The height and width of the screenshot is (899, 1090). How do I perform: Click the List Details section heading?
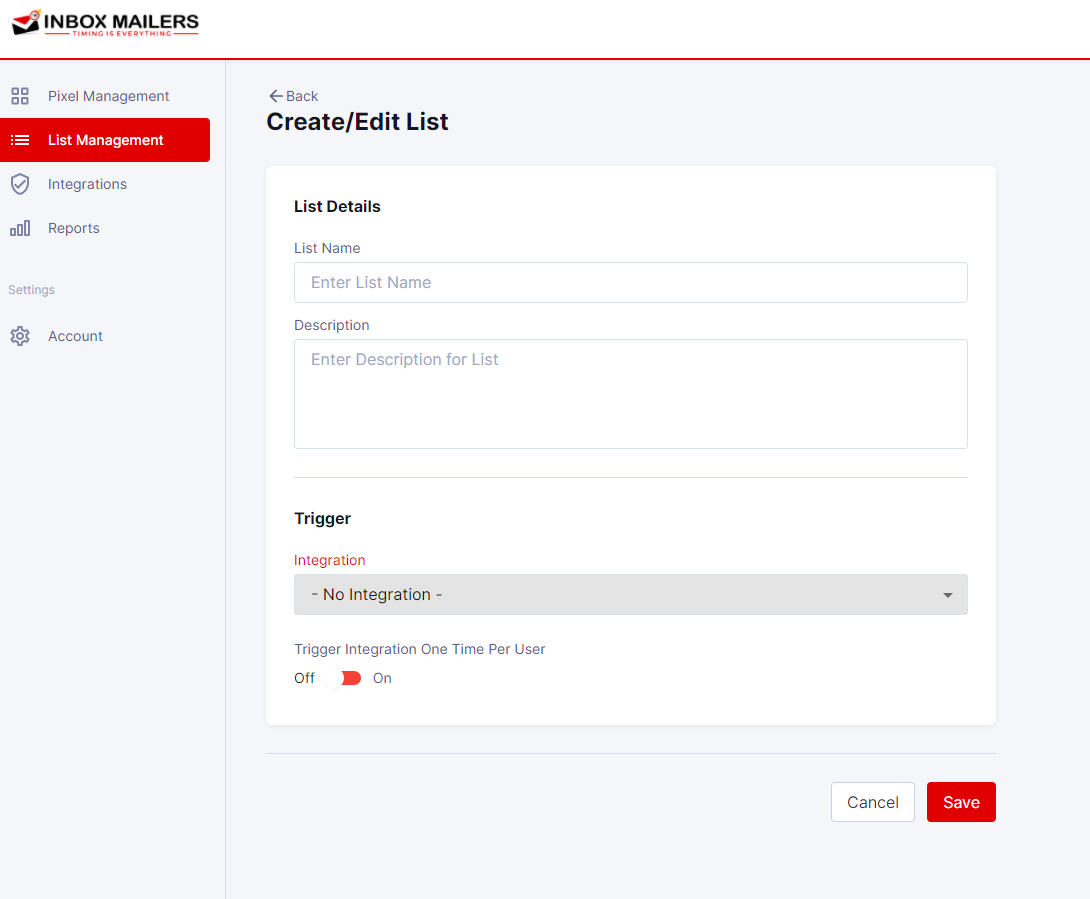(337, 206)
